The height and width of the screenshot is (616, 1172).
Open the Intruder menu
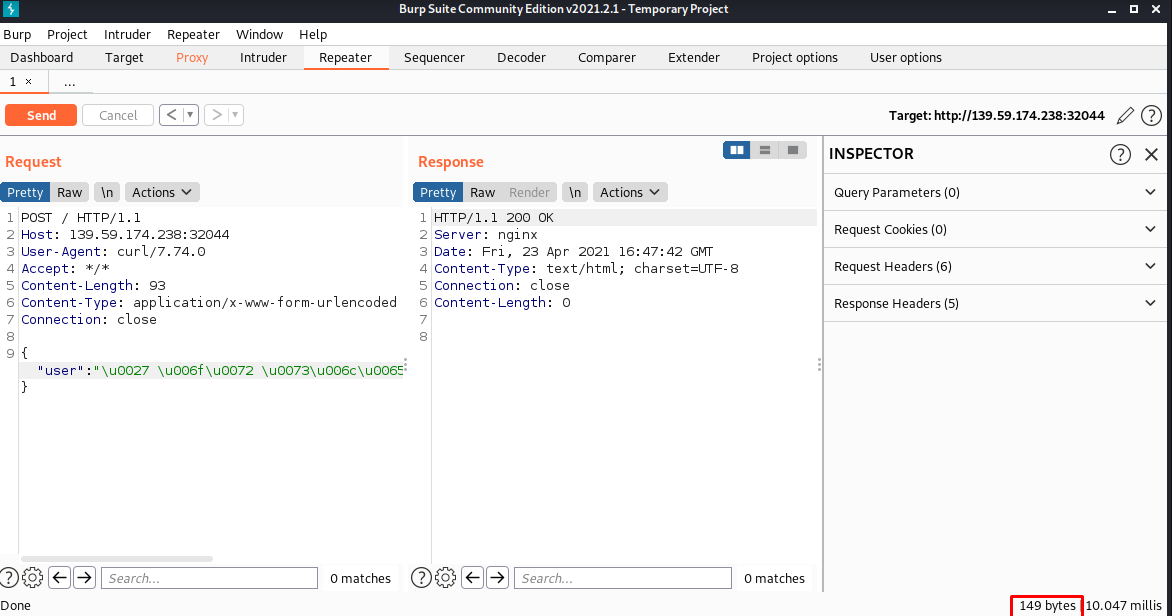pos(127,34)
